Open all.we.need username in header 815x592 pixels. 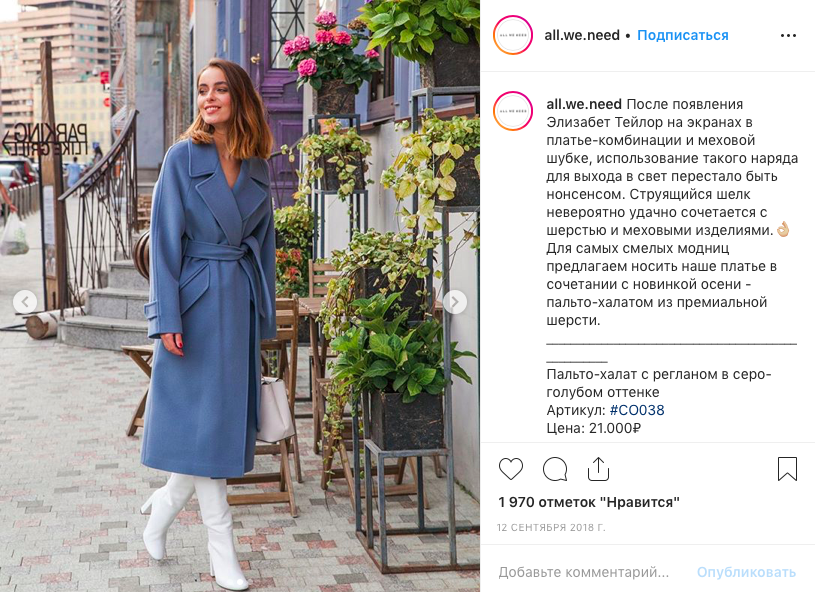click(x=582, y=35)
